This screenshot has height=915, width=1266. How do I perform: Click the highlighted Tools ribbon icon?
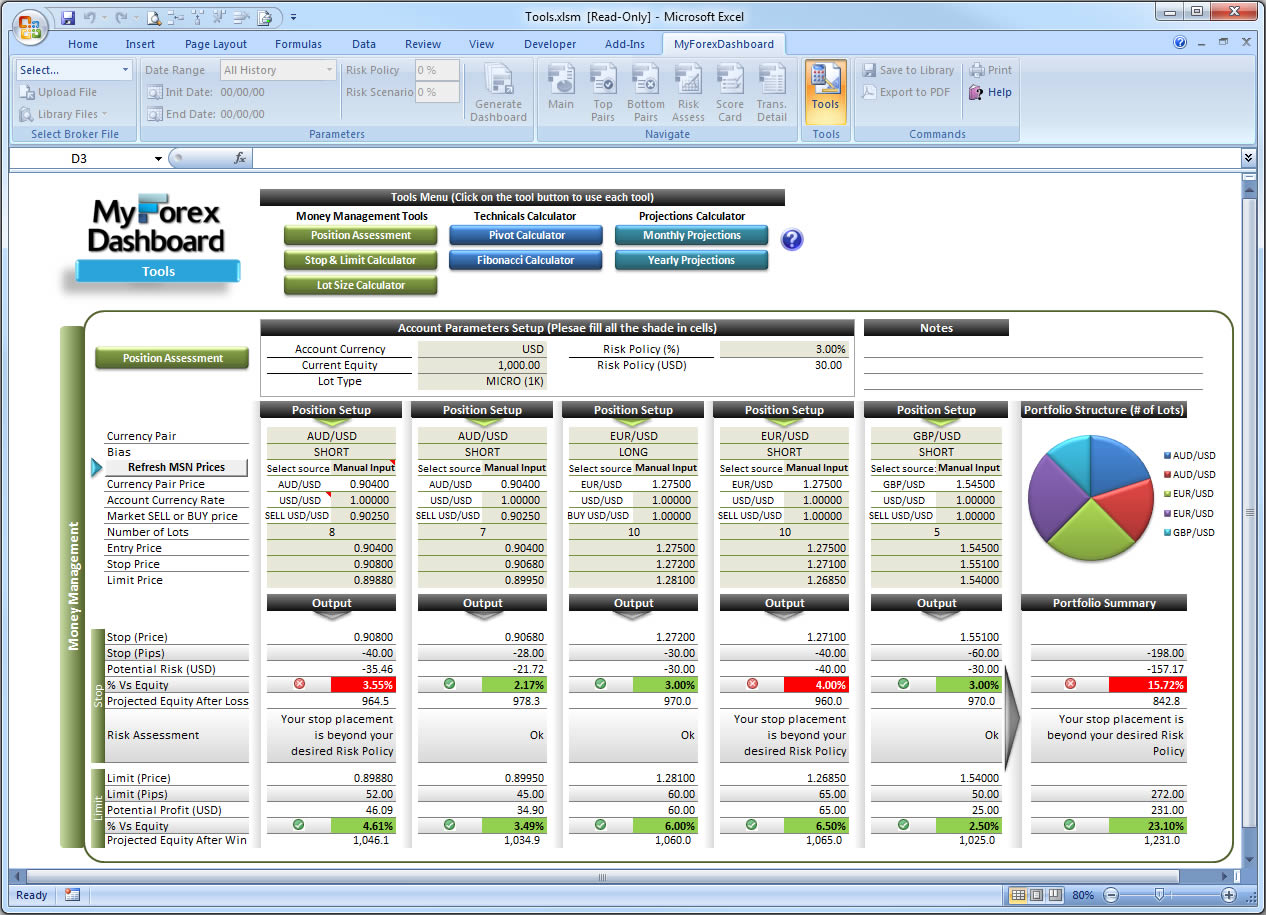[x=826, y=92]
